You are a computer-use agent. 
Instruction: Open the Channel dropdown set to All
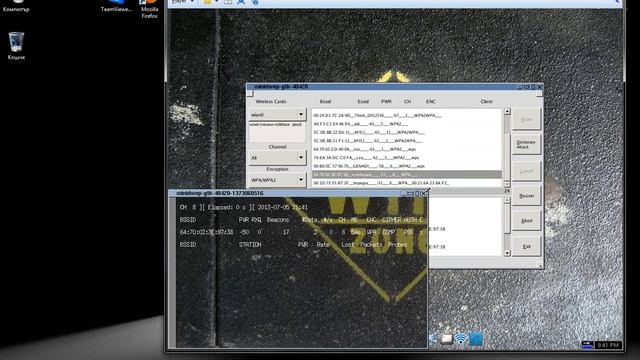[x=277, y=158]
